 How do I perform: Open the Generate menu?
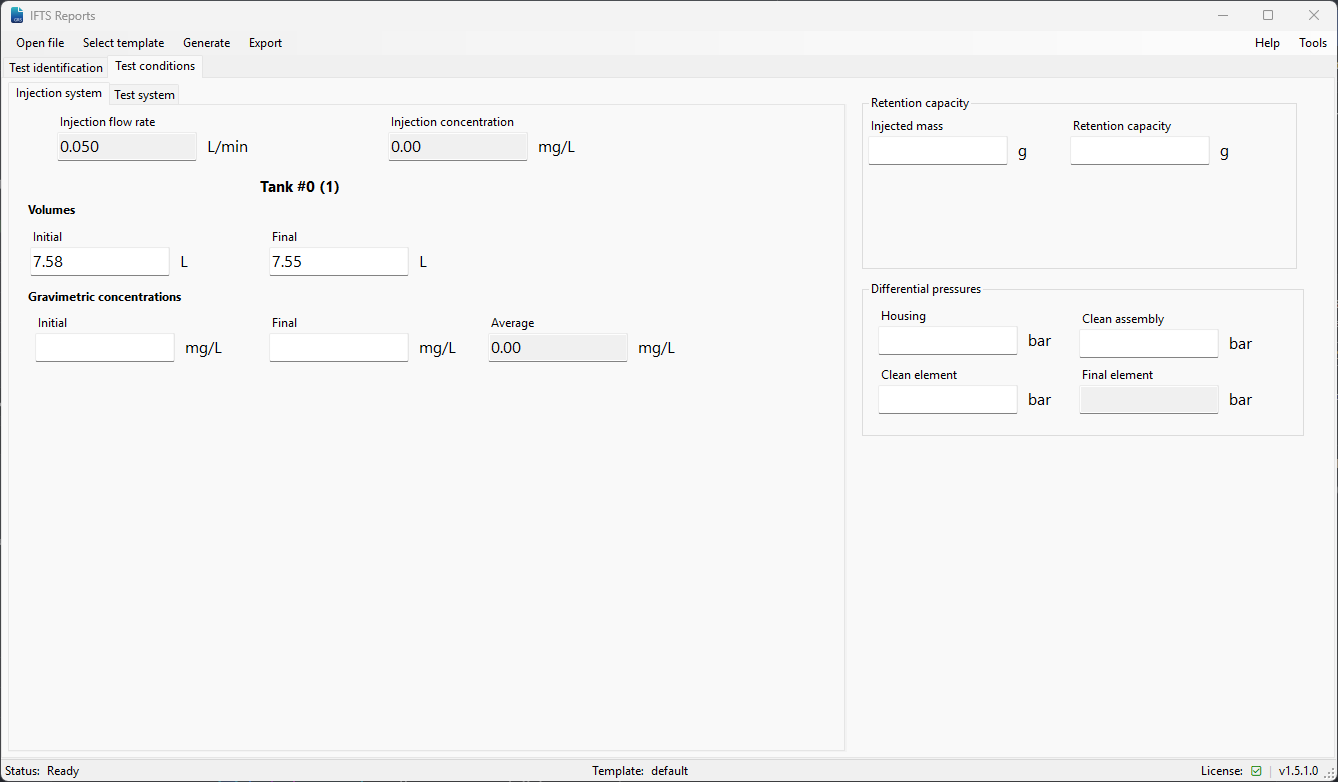click(206, 43)
